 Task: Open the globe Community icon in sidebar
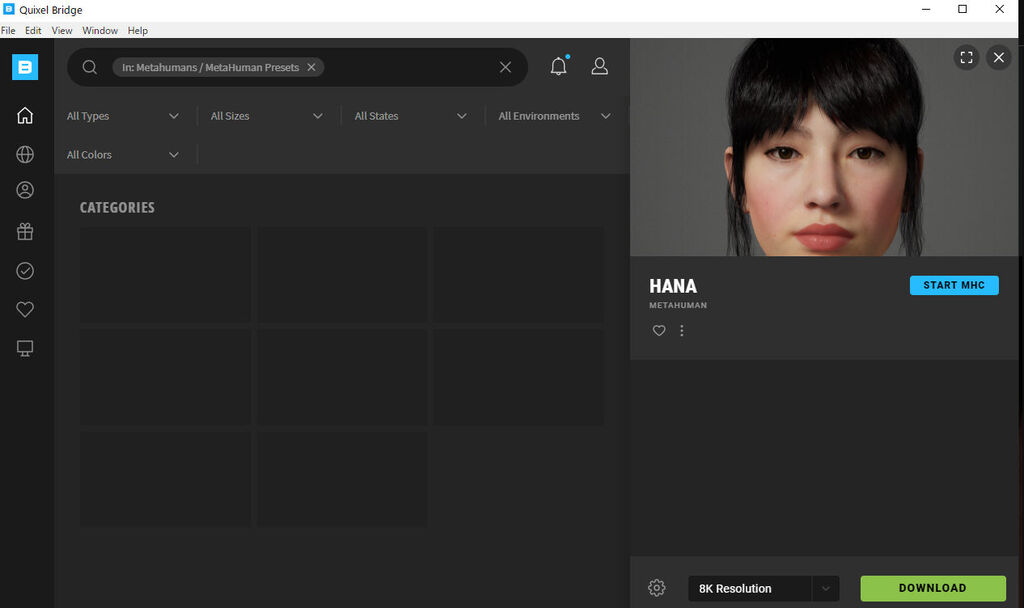[25, 154]
